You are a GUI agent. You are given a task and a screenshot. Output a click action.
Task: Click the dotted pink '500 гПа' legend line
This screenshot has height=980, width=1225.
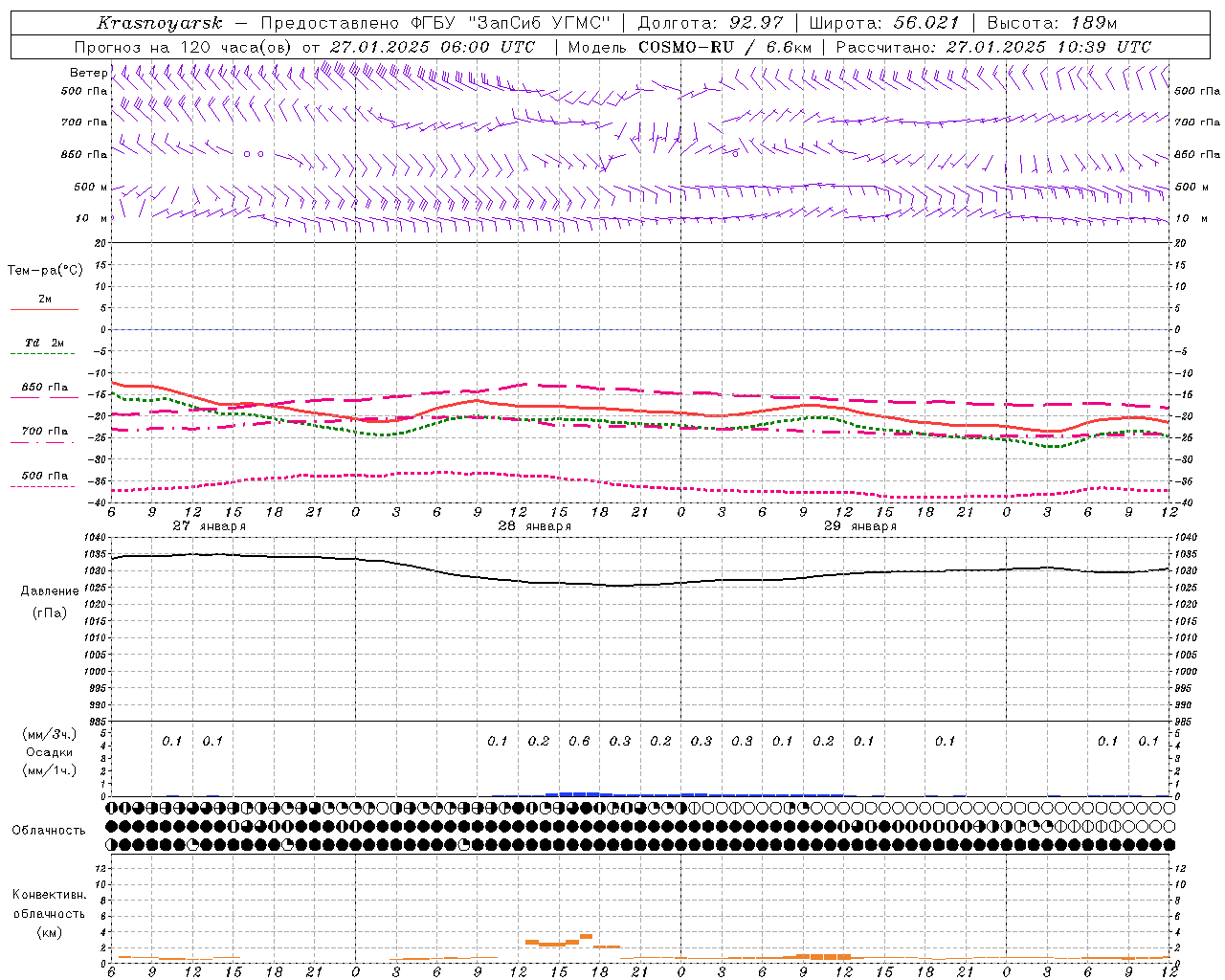tap(42, 486)
